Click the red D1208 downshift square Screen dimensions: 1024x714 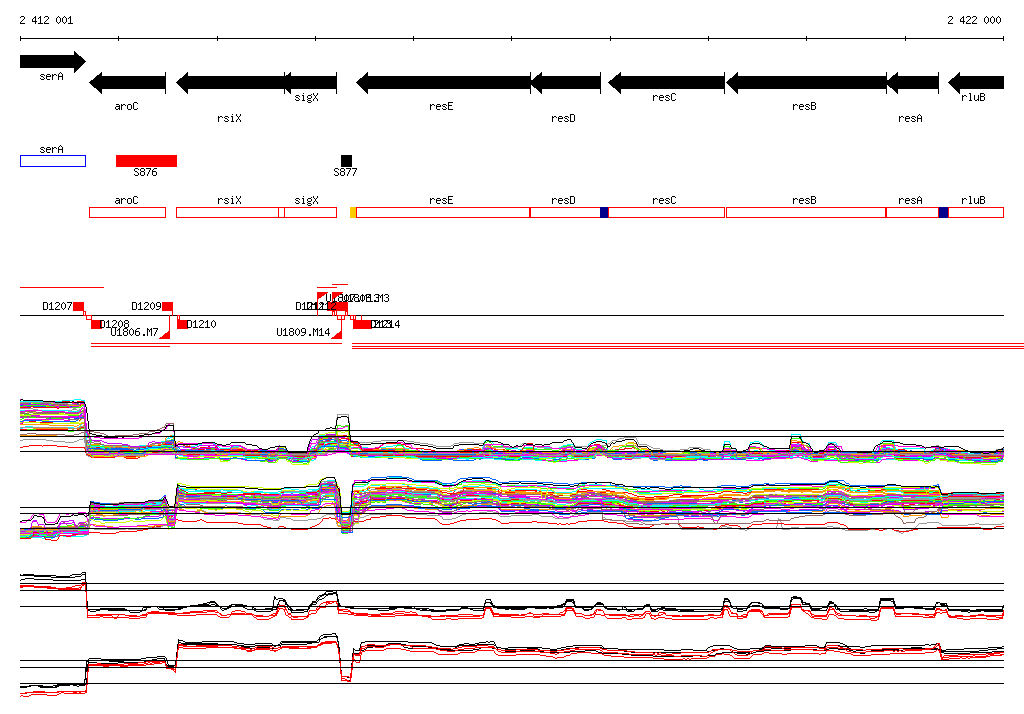click(x=96, y=324)
